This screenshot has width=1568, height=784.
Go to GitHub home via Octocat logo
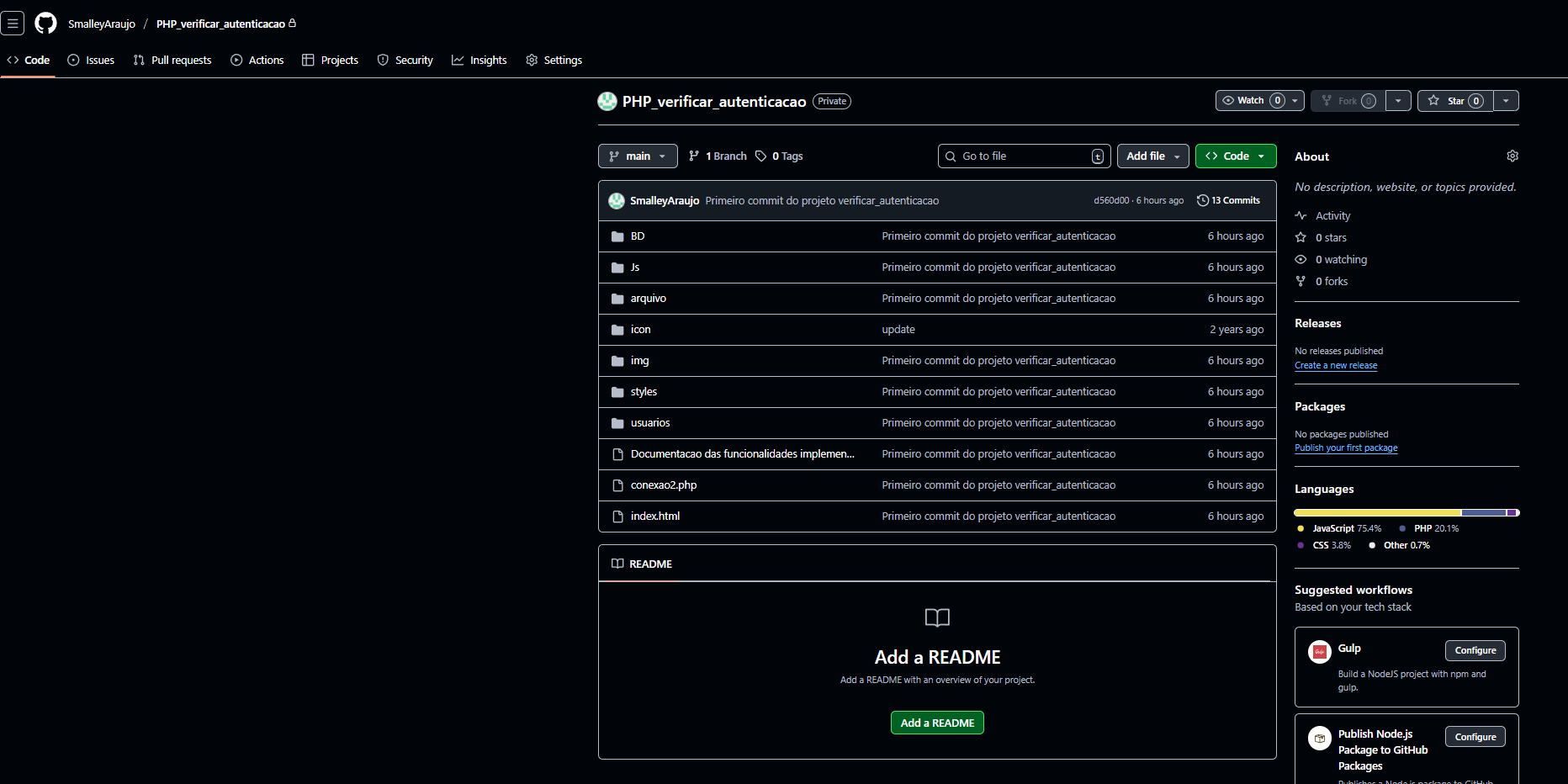click(45, 24)
